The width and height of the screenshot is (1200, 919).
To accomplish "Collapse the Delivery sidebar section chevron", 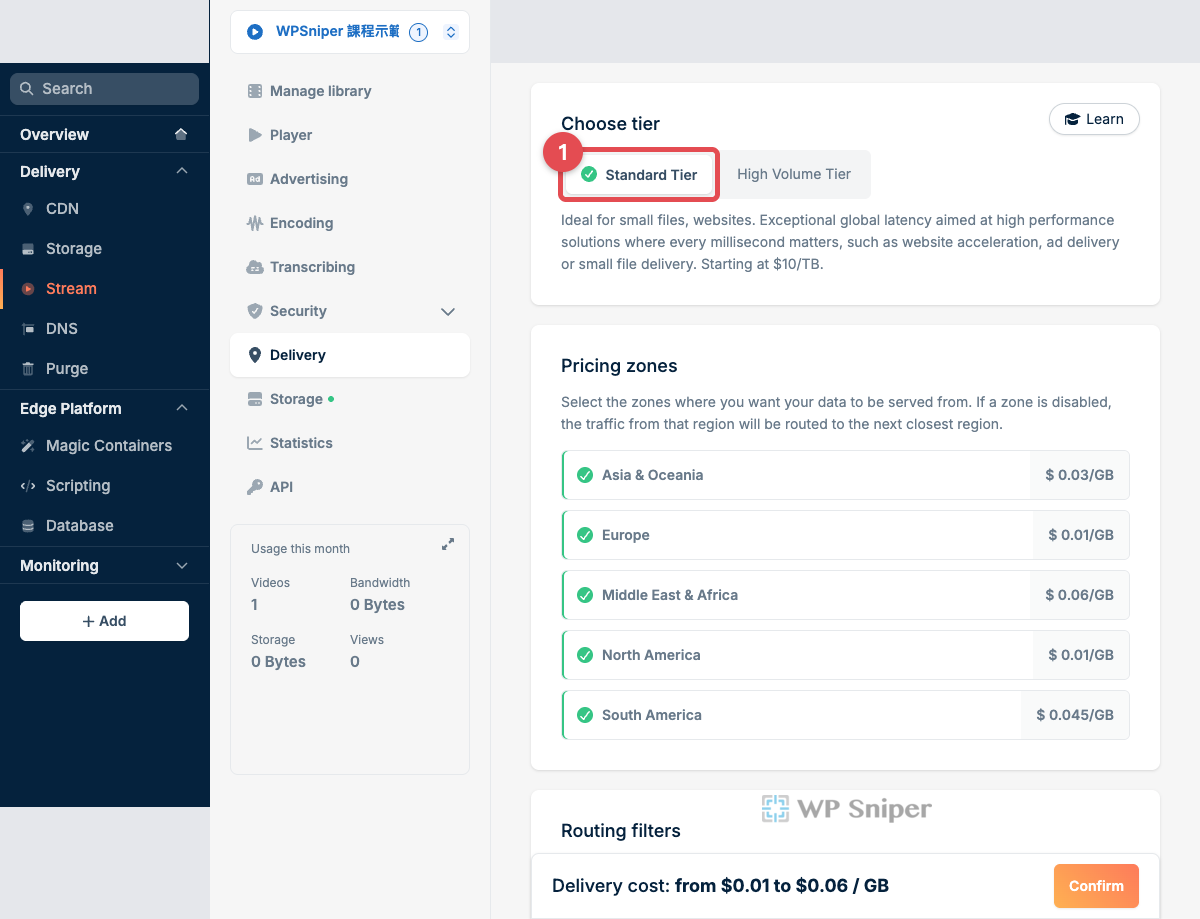I will (x=182, y=171).
